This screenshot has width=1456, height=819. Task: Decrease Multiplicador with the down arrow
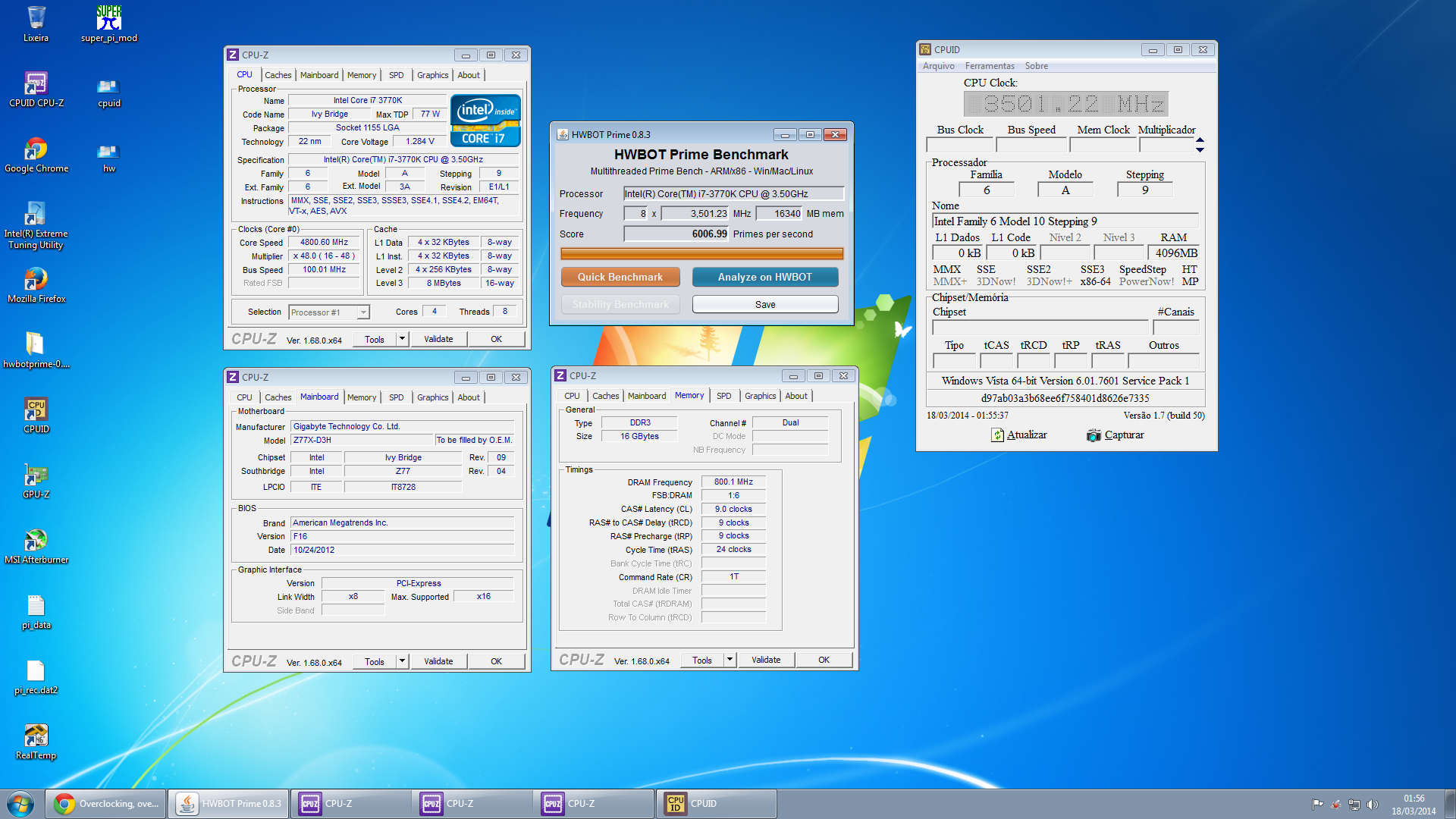(1200, 149)
